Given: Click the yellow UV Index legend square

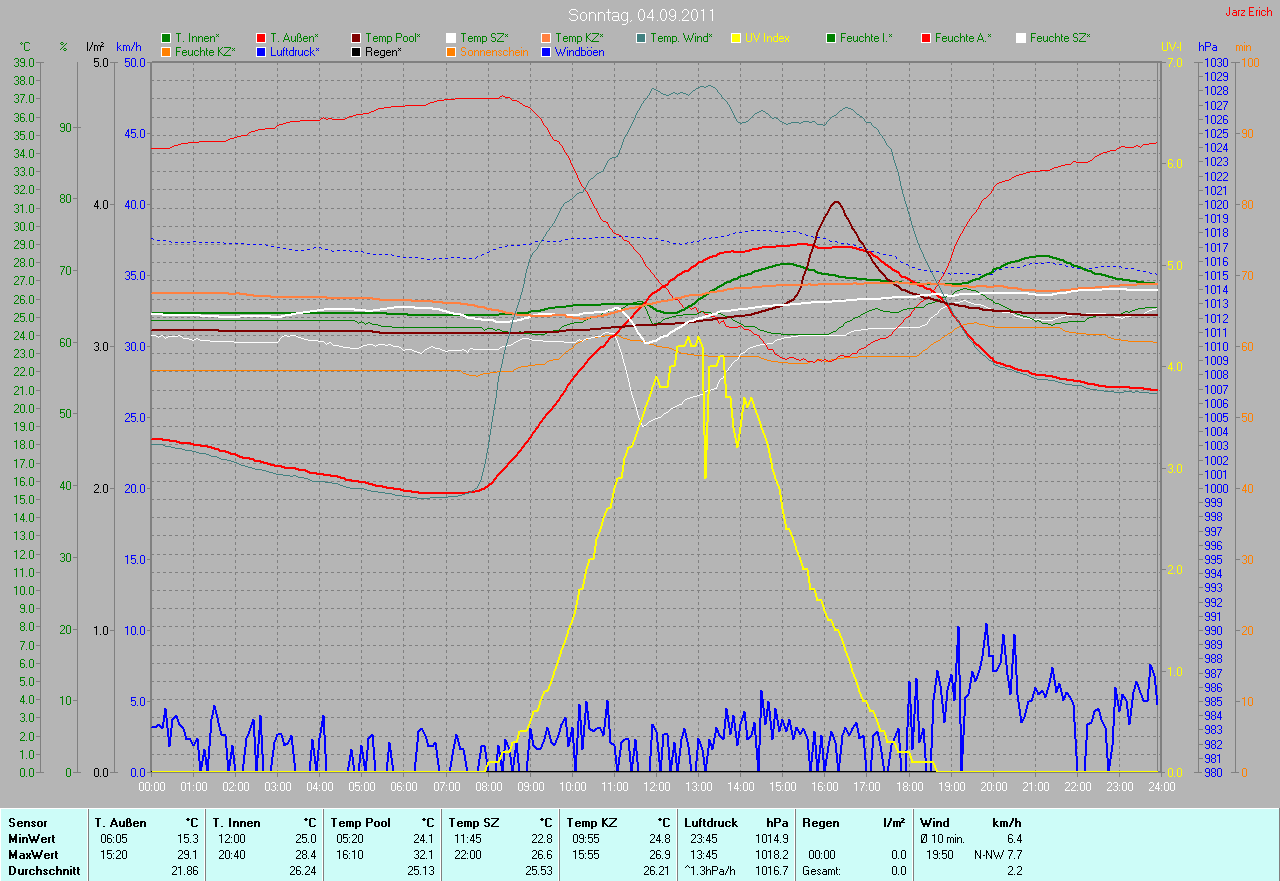Looking at the screenshot, I should coord(736,38).
